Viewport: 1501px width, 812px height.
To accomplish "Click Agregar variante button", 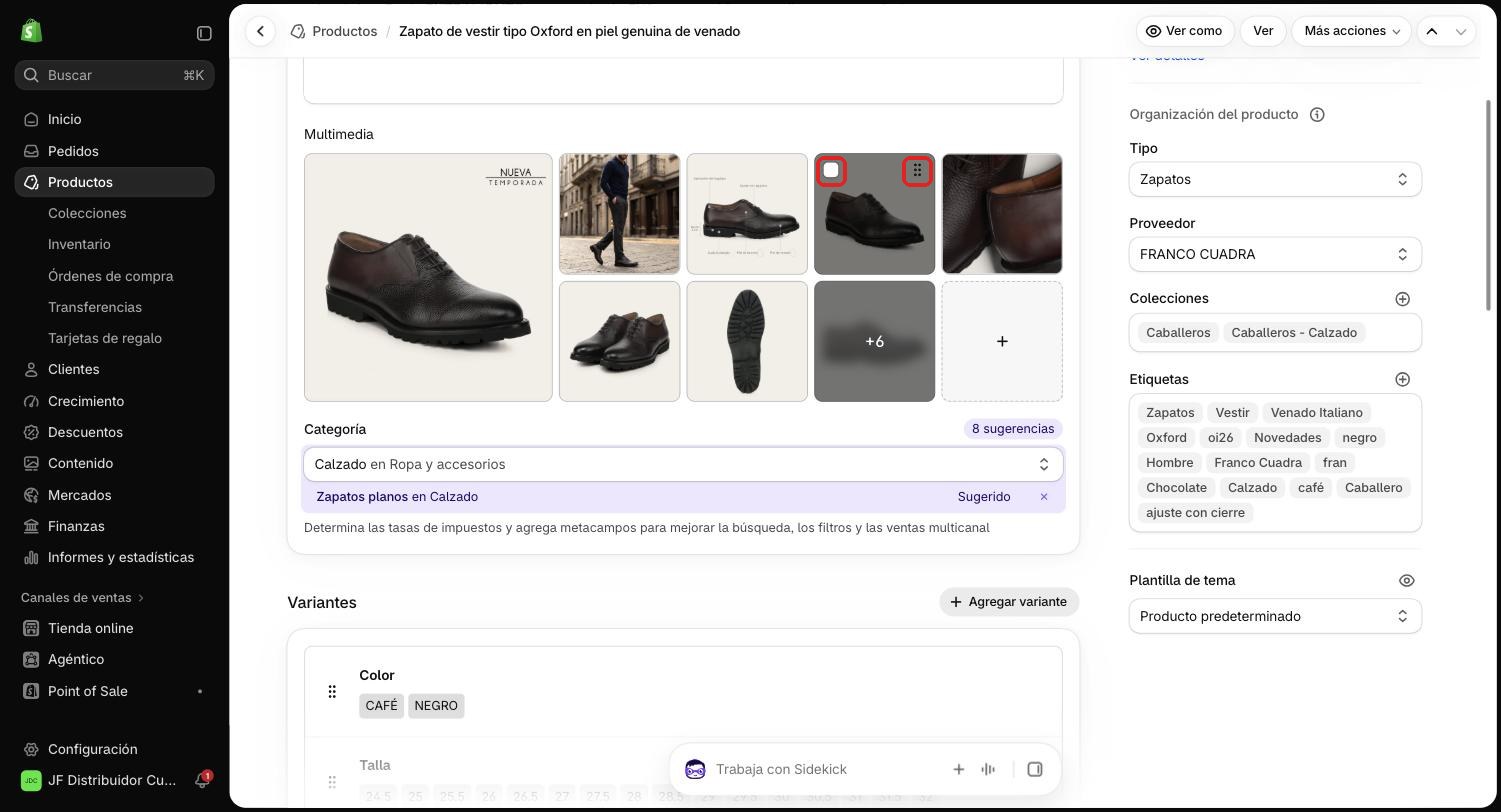I will click(x=1009, y=602).
